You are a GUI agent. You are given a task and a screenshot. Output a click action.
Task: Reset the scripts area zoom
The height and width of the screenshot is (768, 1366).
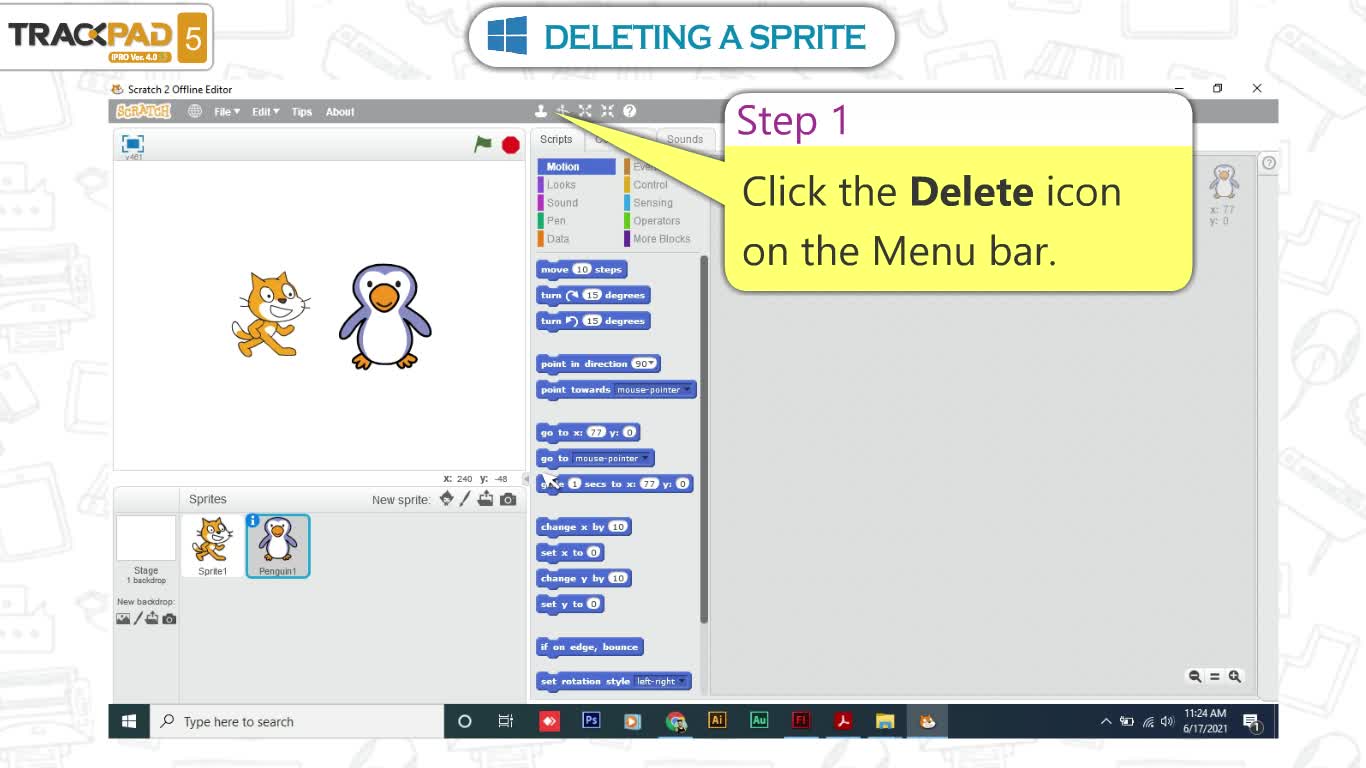tap(1215, 676)
